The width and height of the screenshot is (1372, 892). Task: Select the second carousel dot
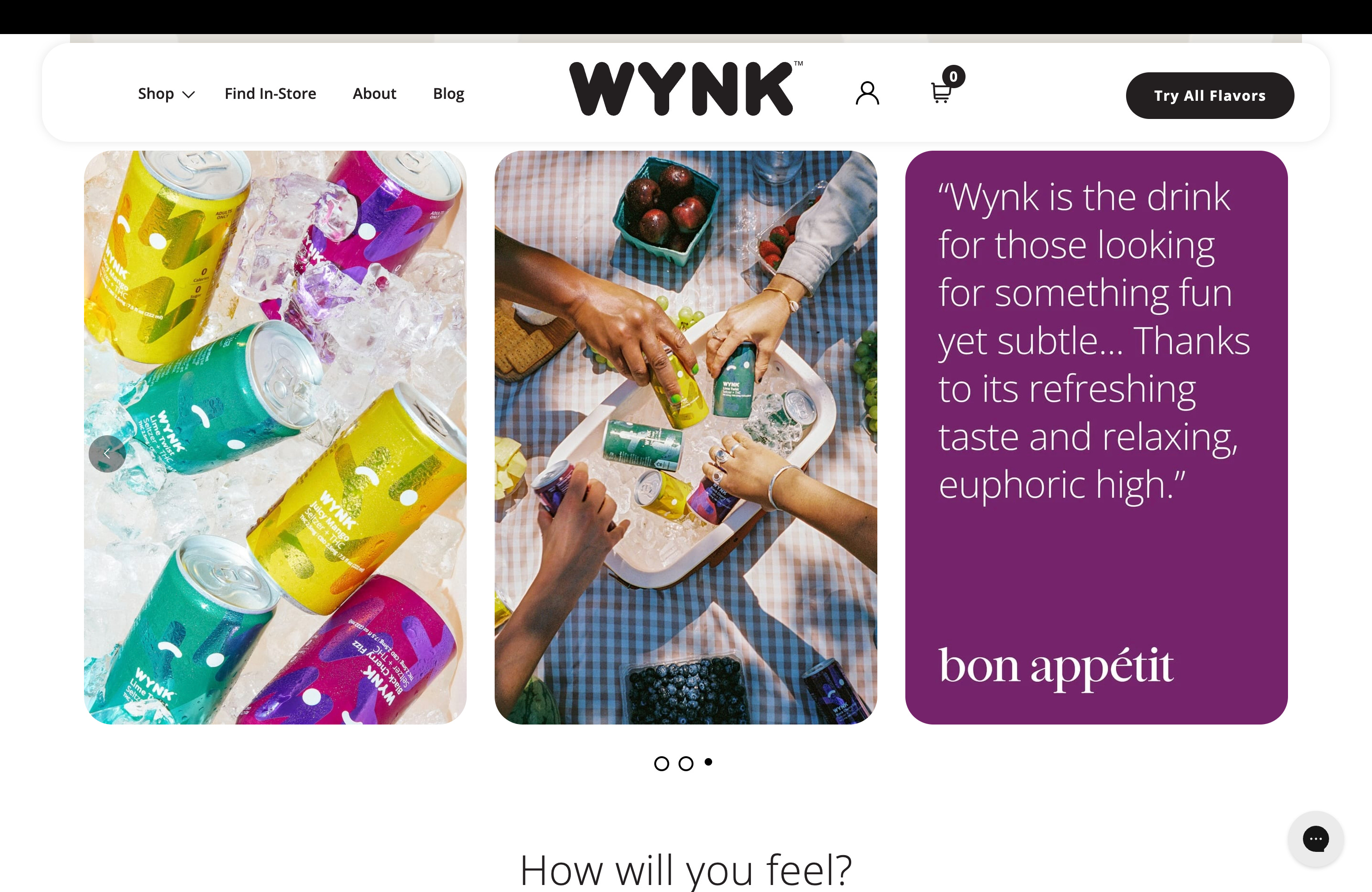click(x=686, y=764)
